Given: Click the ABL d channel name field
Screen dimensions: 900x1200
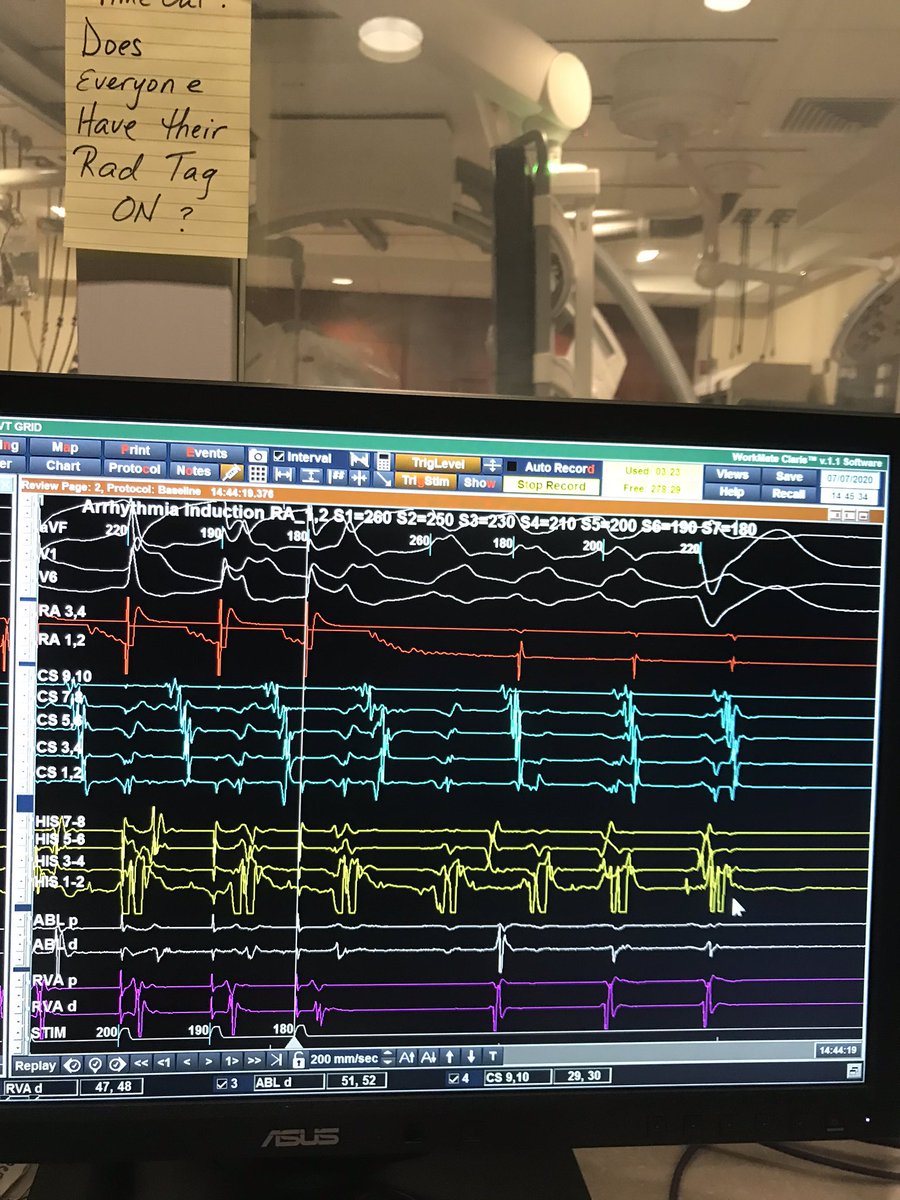Looking at the screenshot, I should [x=288, y=1081].
